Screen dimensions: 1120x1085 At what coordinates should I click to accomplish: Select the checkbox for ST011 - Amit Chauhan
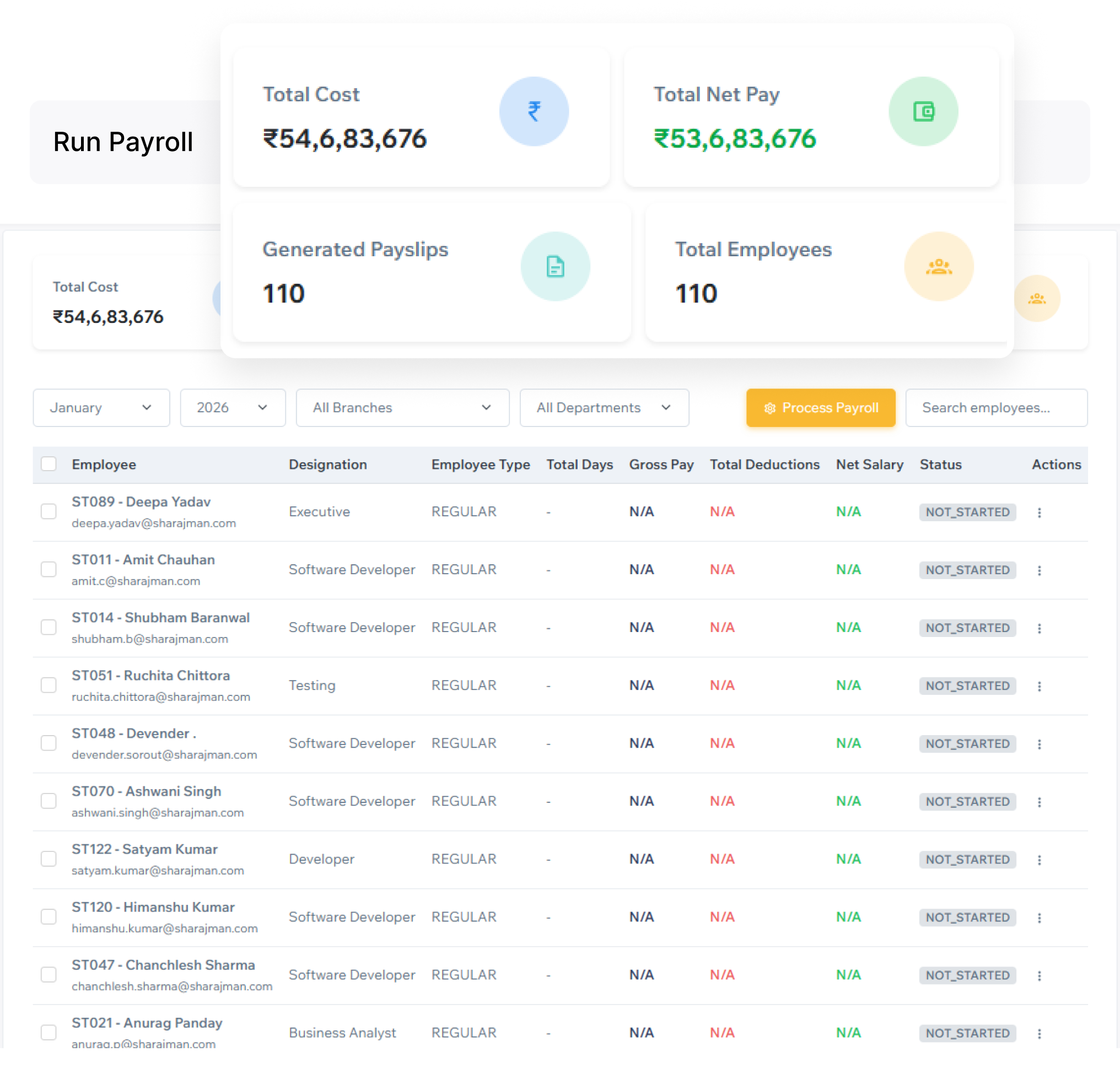pos(49,569)
